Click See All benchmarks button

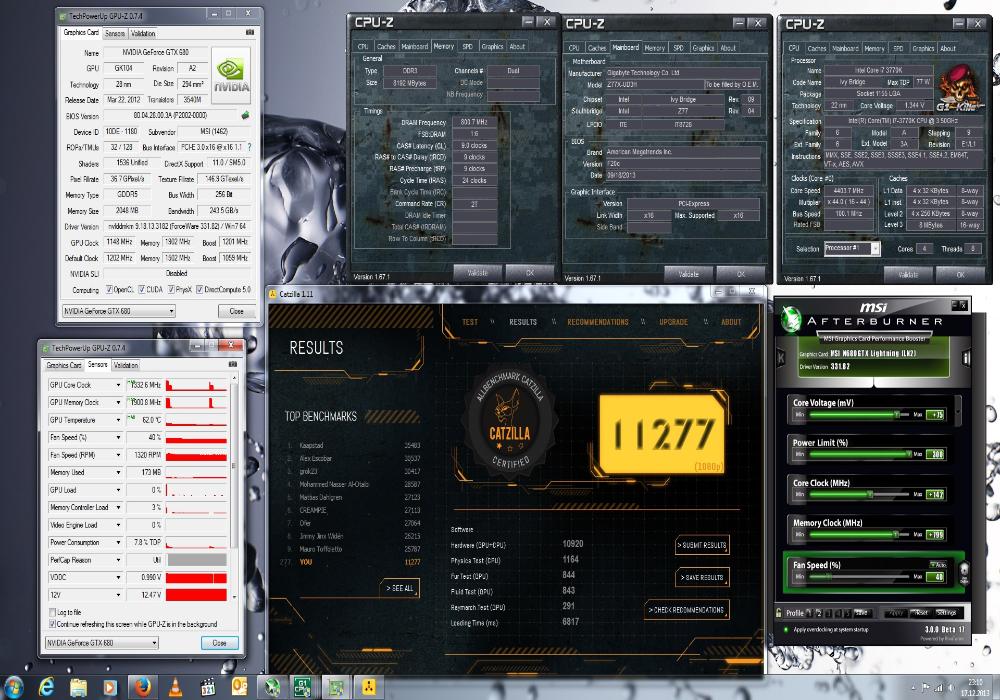click(x=400, y=588)
